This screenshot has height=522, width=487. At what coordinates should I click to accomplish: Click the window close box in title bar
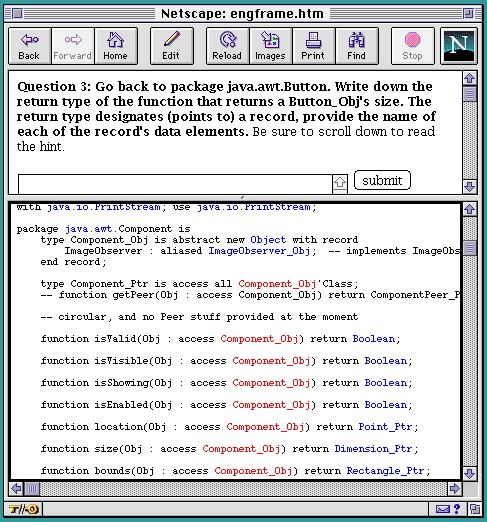pyautogui.click(x=17, y=14)
